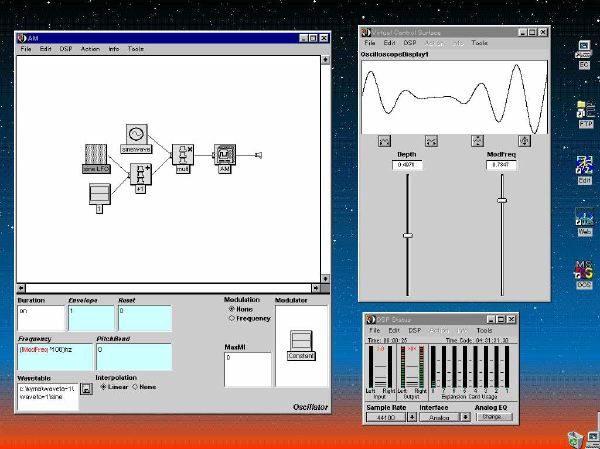Click the first oscilloscope button below the display
Image resolution: width=600 pixels, height=449 pixels.
point(384,141)
